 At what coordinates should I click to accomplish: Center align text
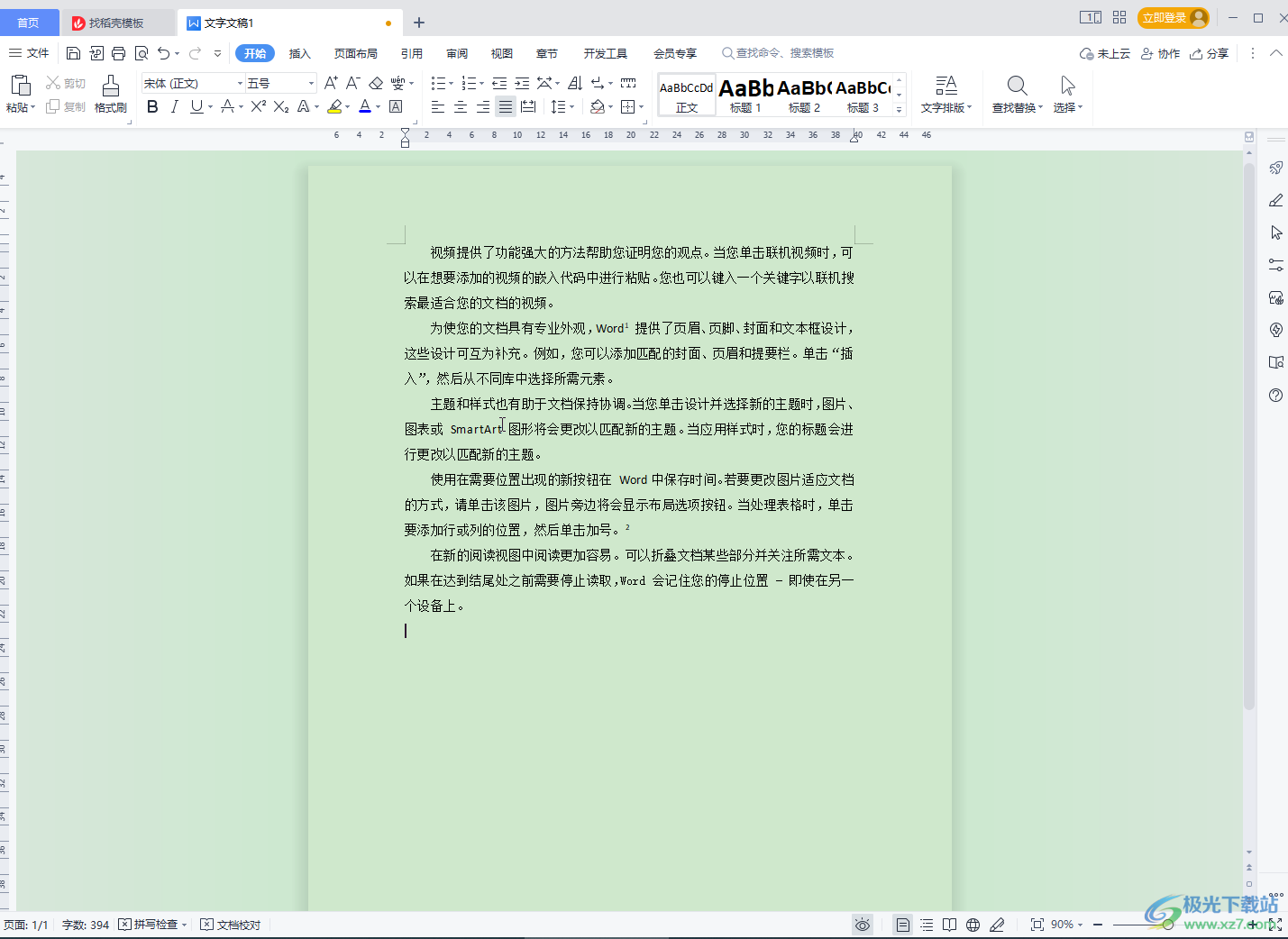click(x=461, y=106)
